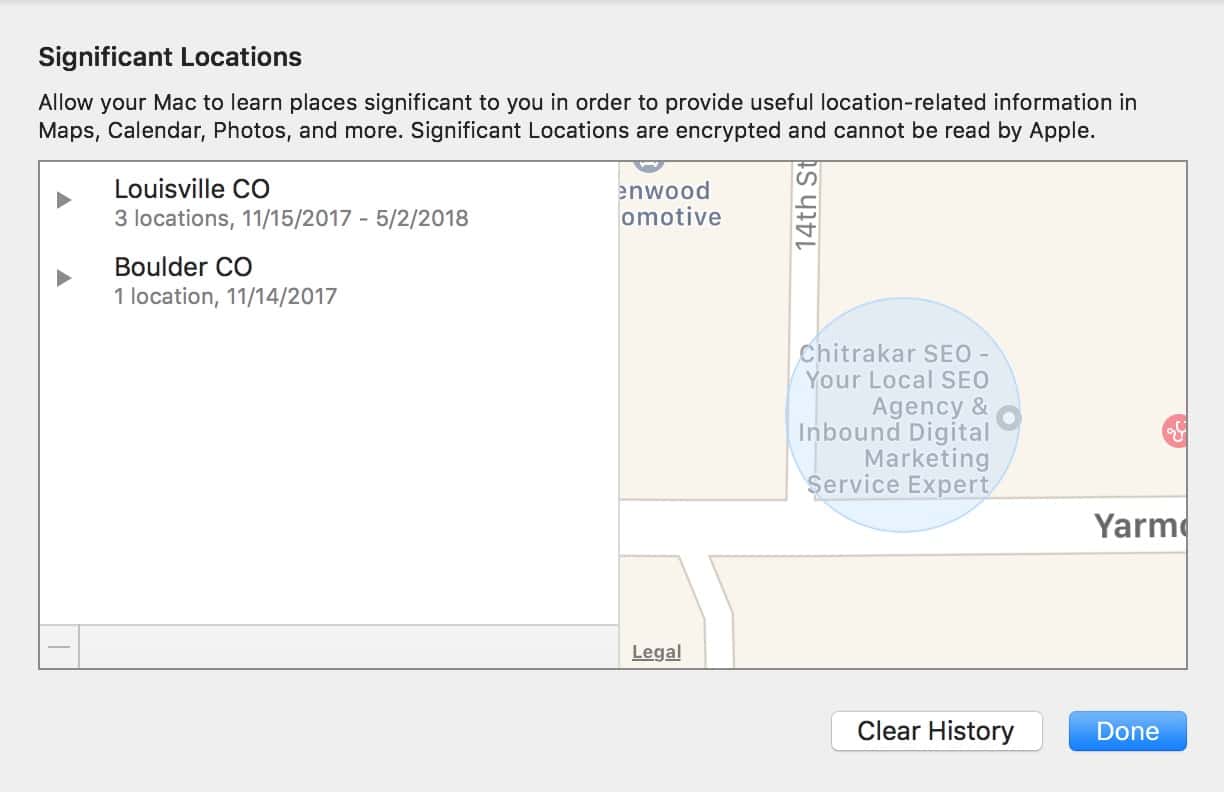Select the Boulder CO location entry
1224x792 pixels.
tap(183, 267)
